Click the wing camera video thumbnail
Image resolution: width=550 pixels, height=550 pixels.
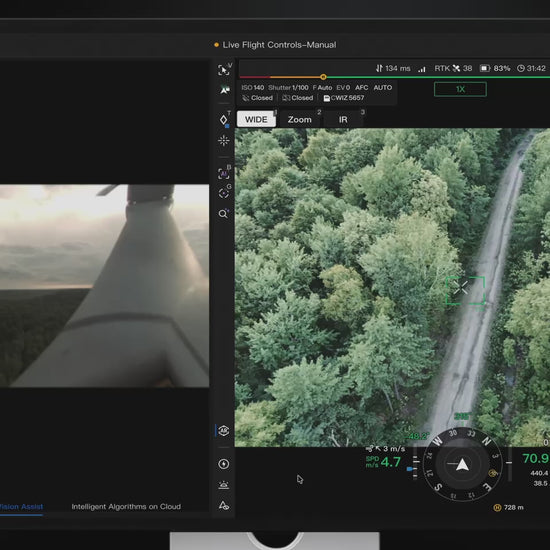pos(105,286)
